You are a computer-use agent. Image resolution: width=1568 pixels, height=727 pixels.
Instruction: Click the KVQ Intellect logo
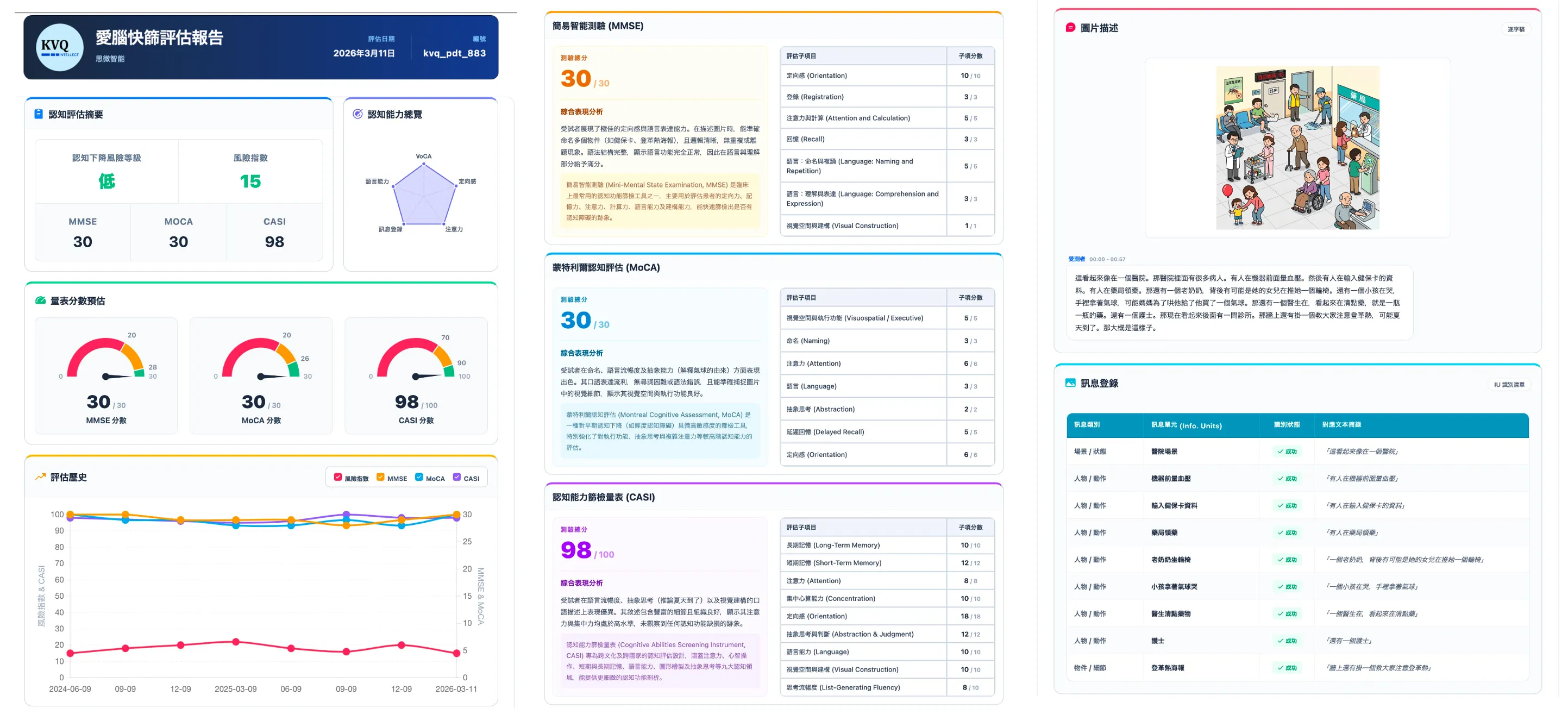tap(60, 47)
